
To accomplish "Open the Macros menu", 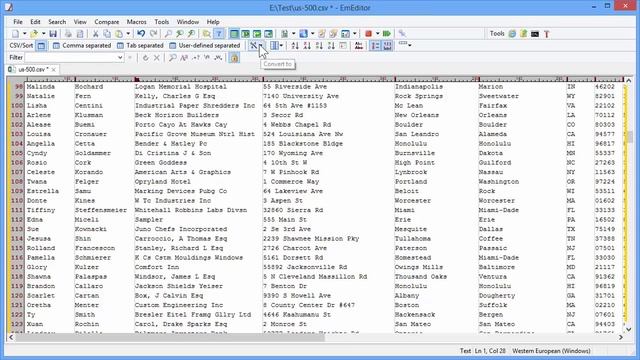I will click(x=136, y=22).
